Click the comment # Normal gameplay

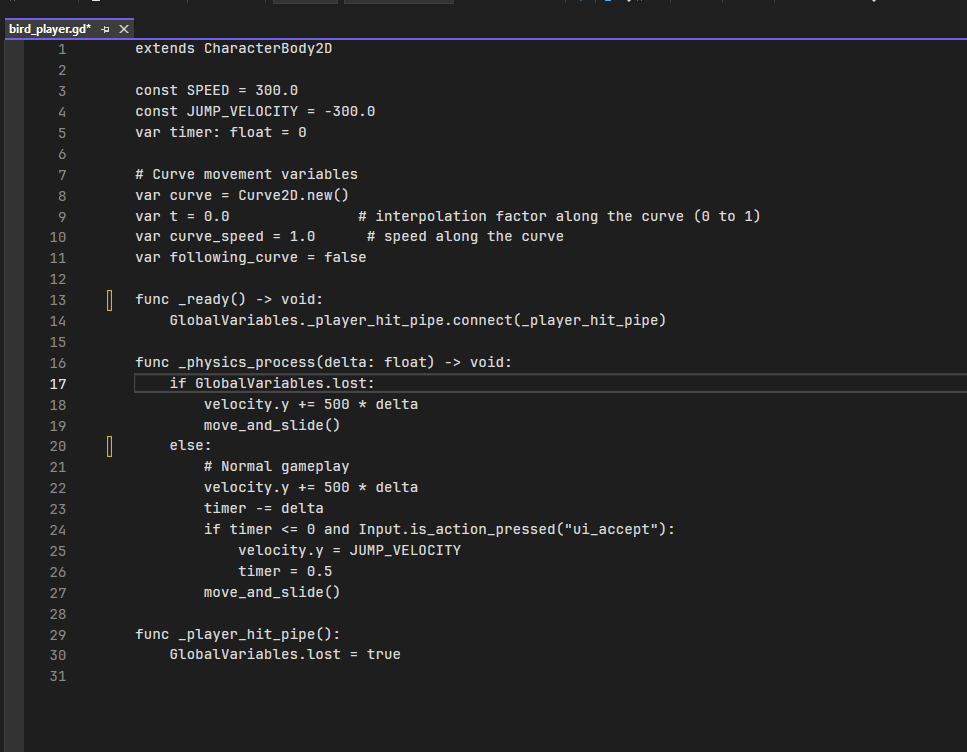276,466
